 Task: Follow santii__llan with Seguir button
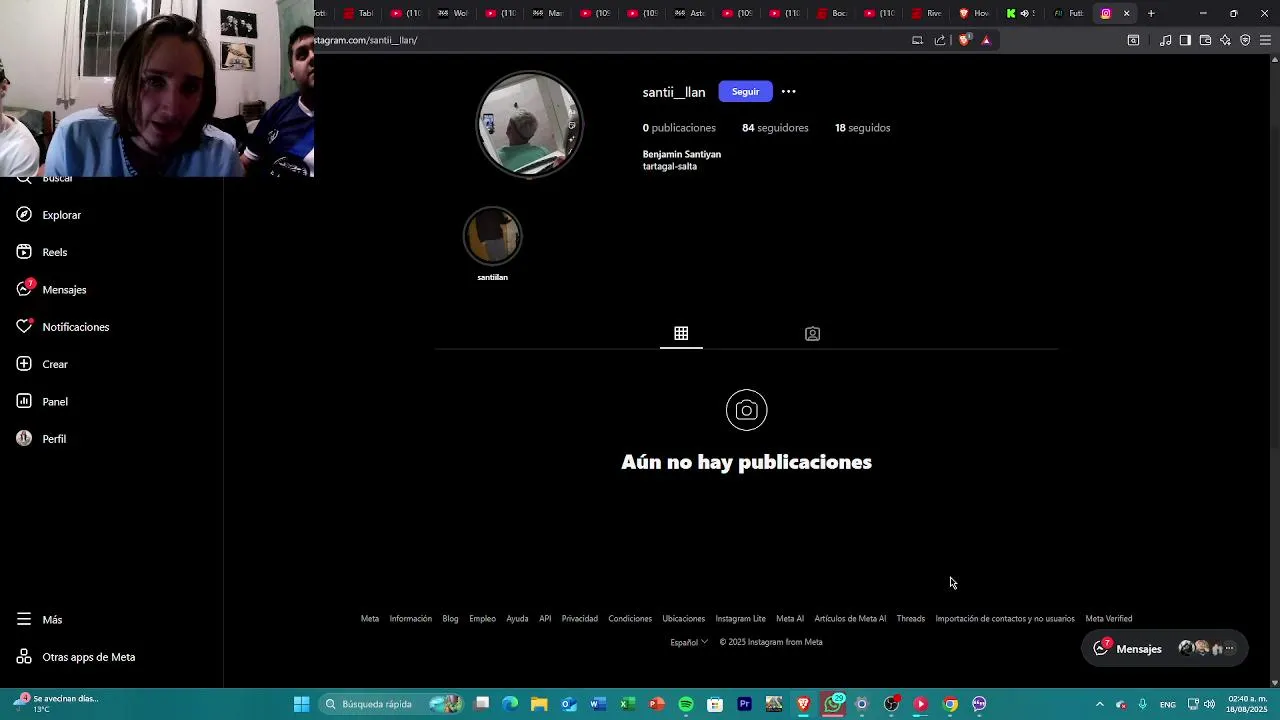click(745, 92)
